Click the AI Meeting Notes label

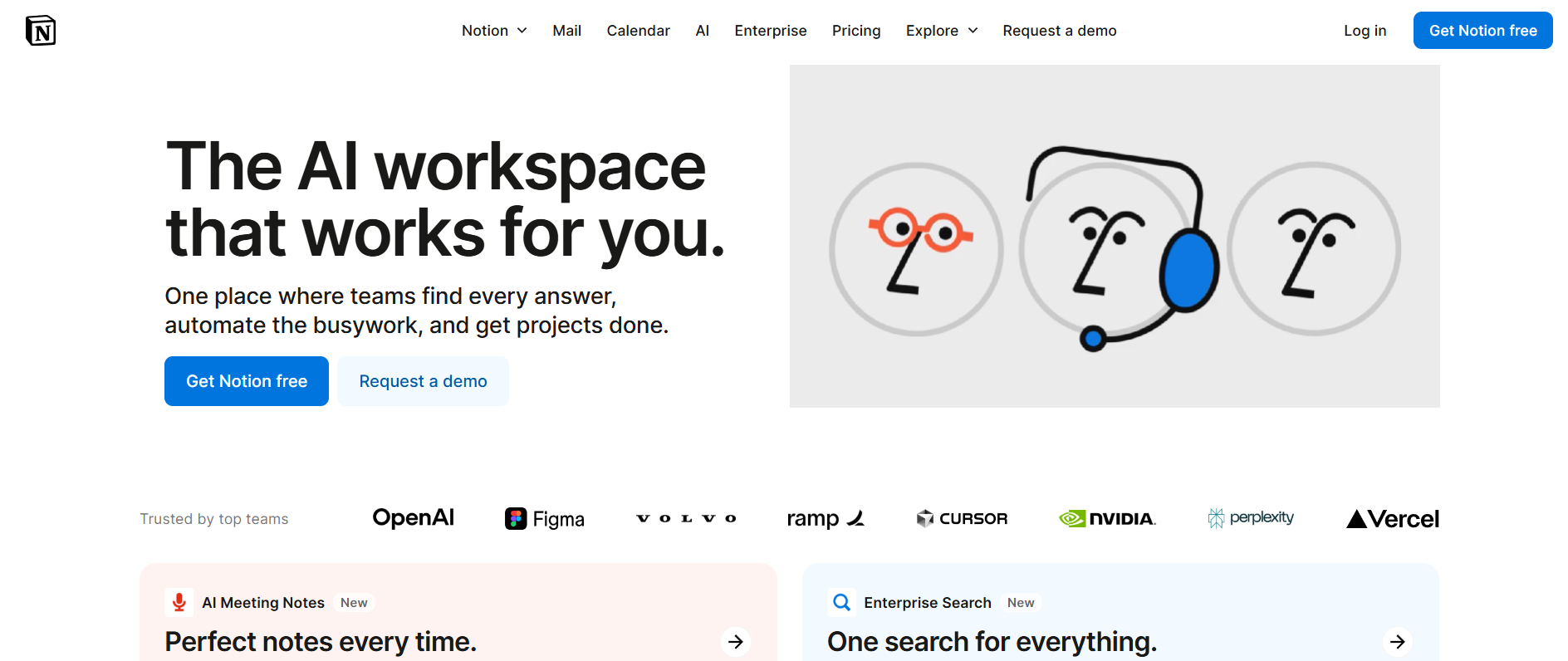click(x=263, y=603)
